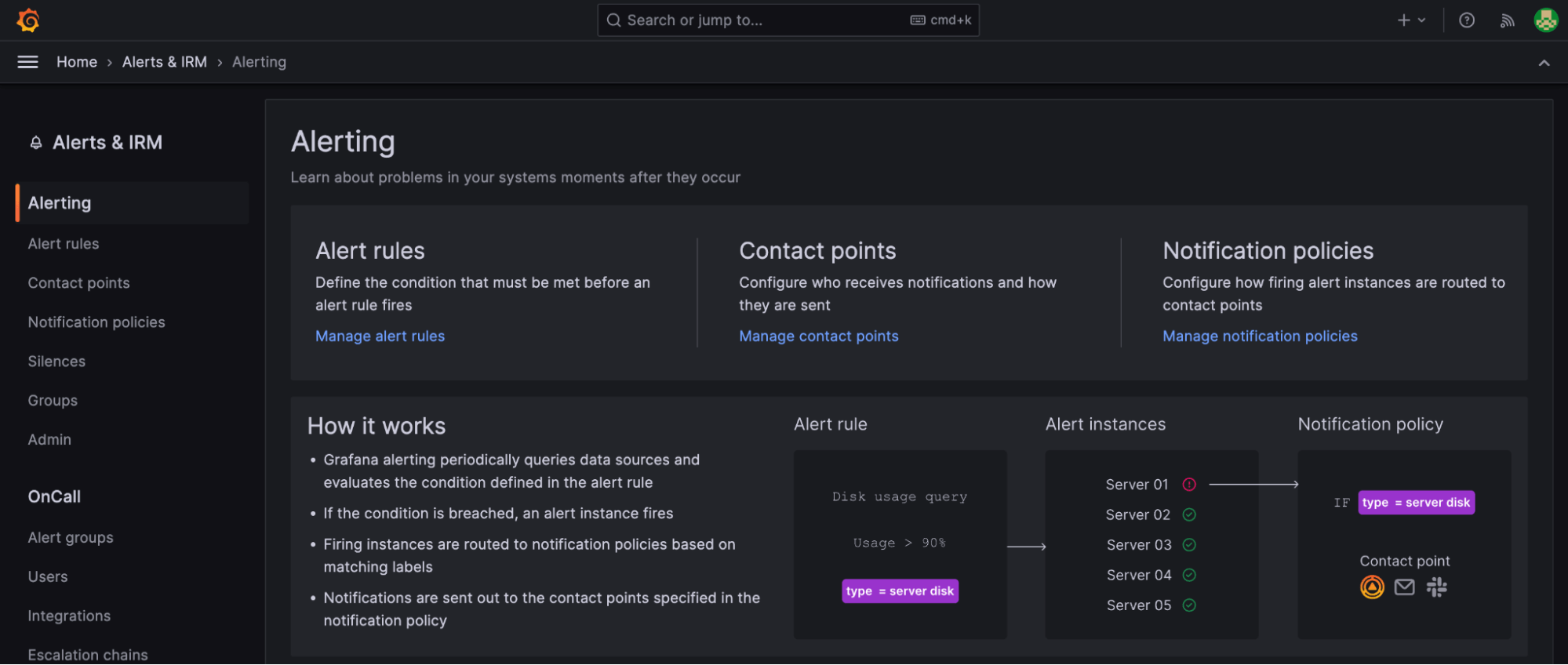Open Admin in the sidebar
The width and height of the screenshot is (1568, 665).
pos(49,440)
